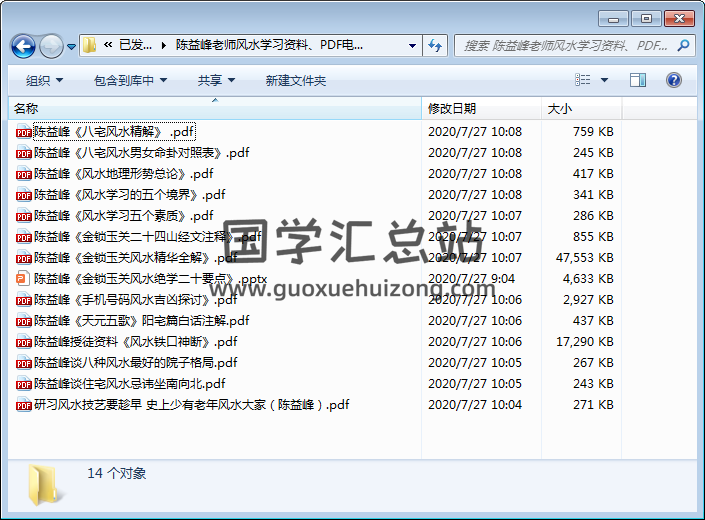
Task: Open the 组织 menu
Action: tap(44, 80)
